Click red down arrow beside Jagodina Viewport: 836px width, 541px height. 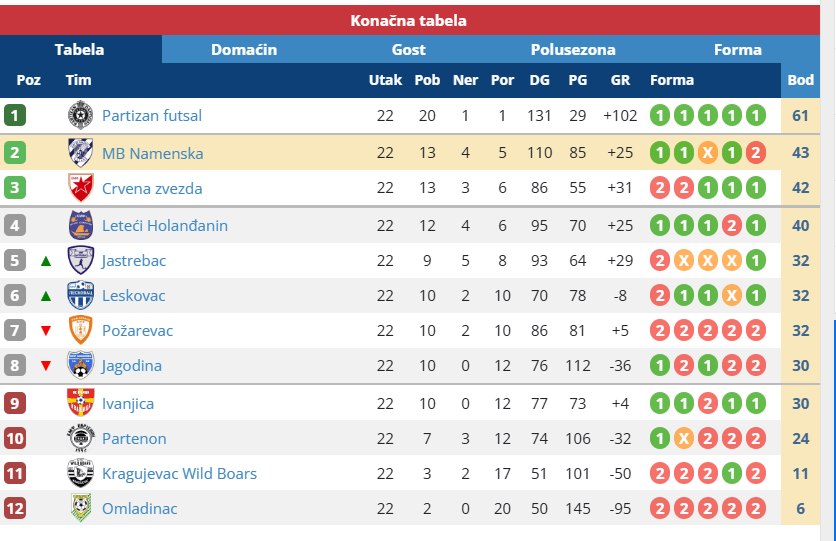pyautogui.click(x=45, y=366)
